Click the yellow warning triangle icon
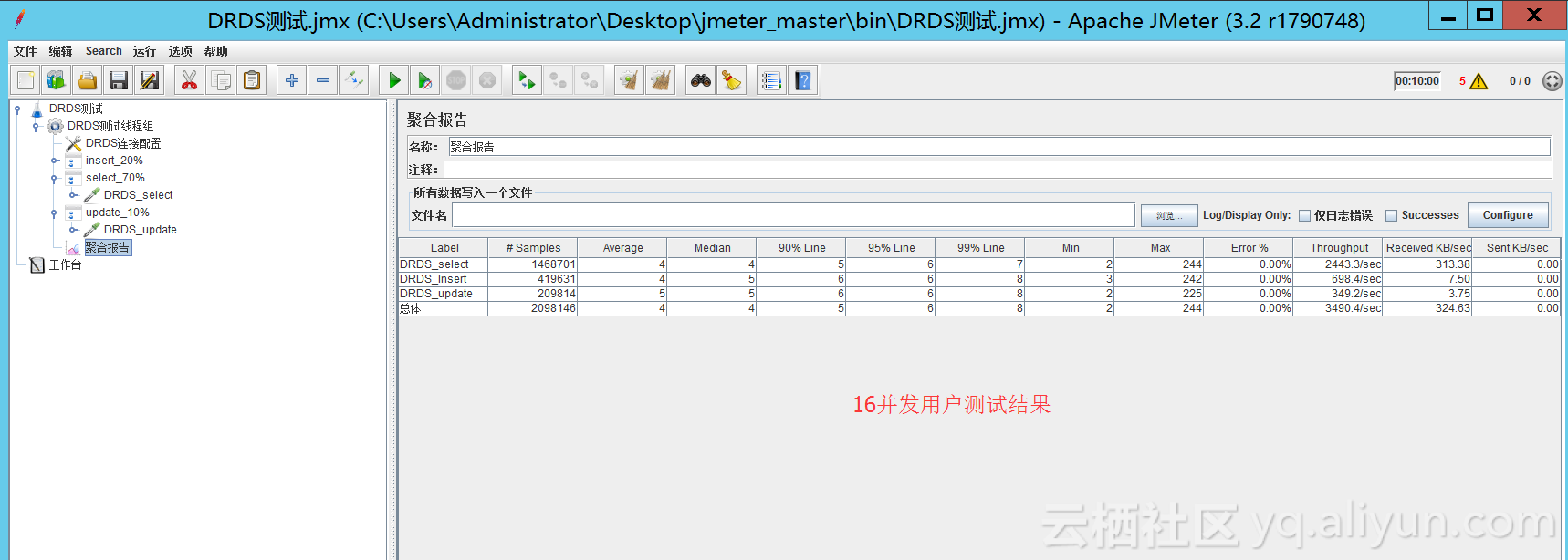Screen dimensions: 1568x560 [x=1479, y=81]
